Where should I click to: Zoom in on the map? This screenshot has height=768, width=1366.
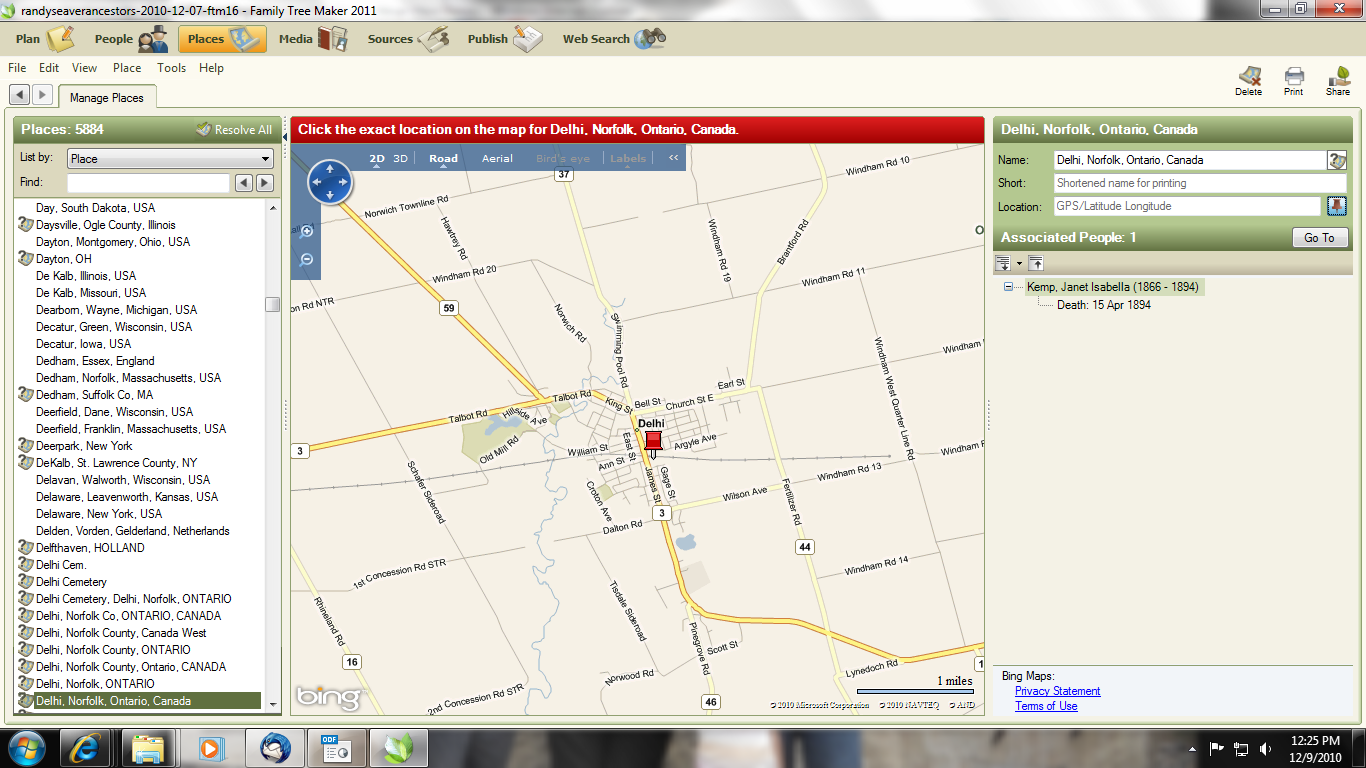tap(307, 232)
